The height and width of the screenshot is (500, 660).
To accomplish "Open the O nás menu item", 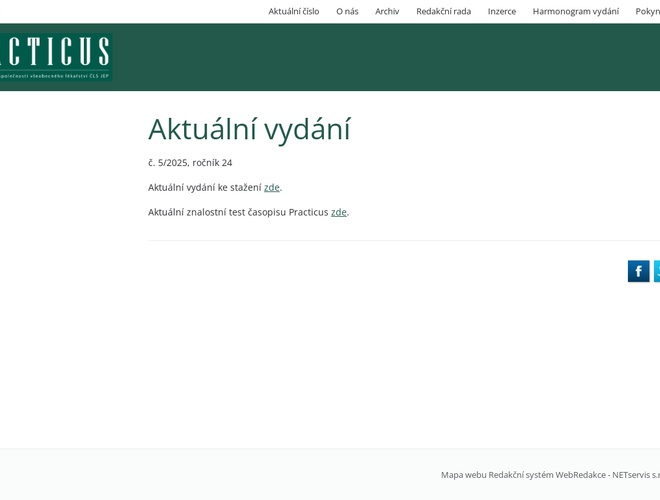I will [x=347, y=11].
